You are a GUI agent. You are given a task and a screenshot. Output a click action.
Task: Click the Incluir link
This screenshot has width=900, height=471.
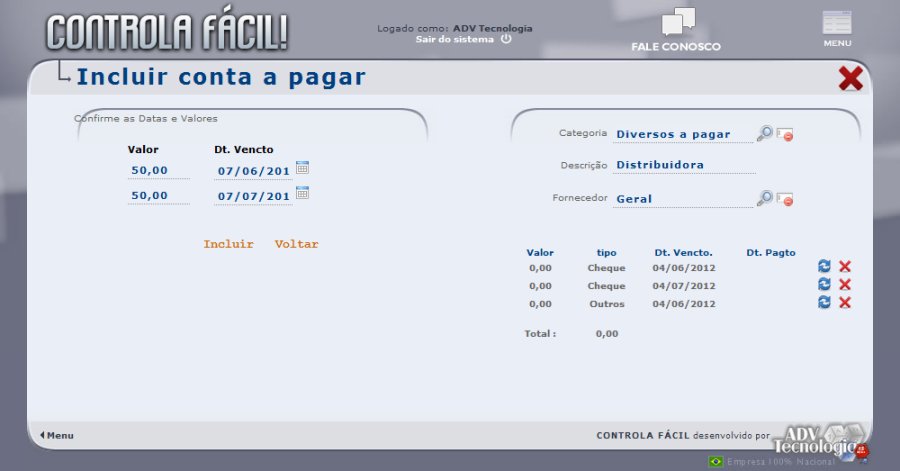[228, 244]
